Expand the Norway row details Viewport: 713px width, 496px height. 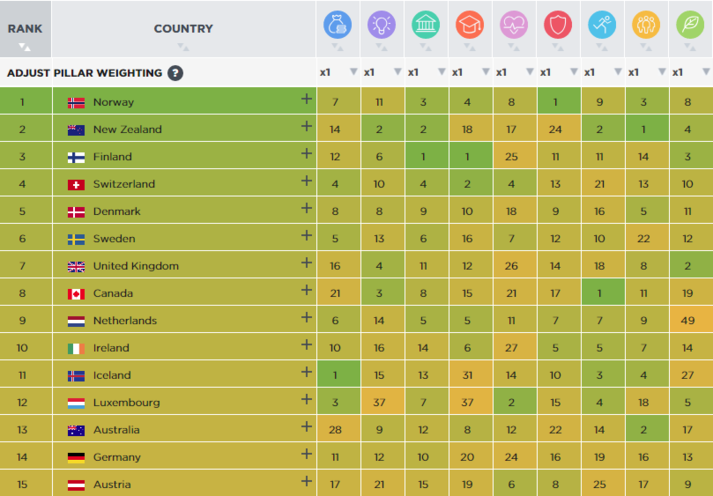pyautogui.click(x=306, y=100)
